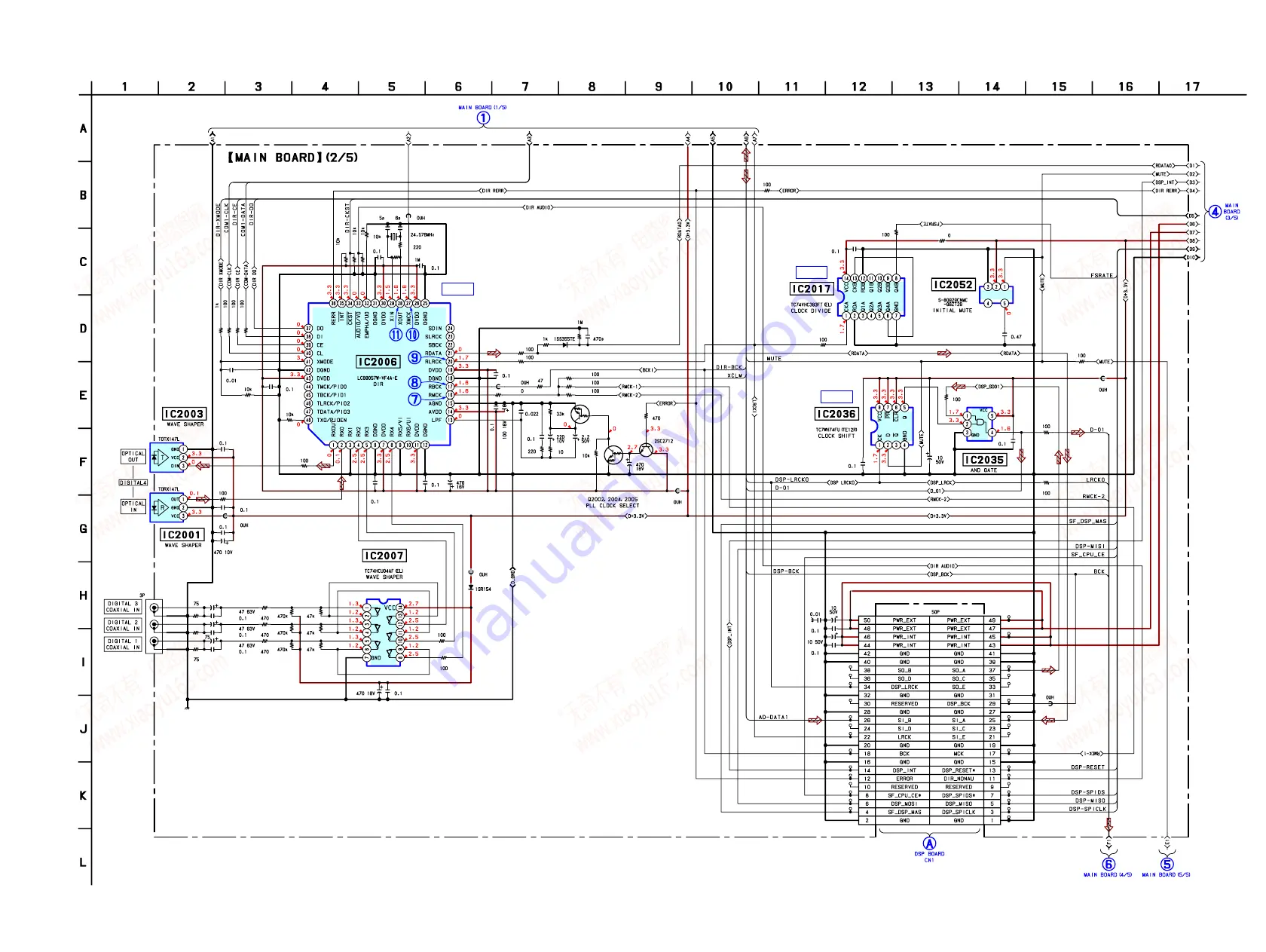This screenshot has width=1266, height=952.
Task: Select waveform marker 8 beside IC2006
Action: pos(414,382)
